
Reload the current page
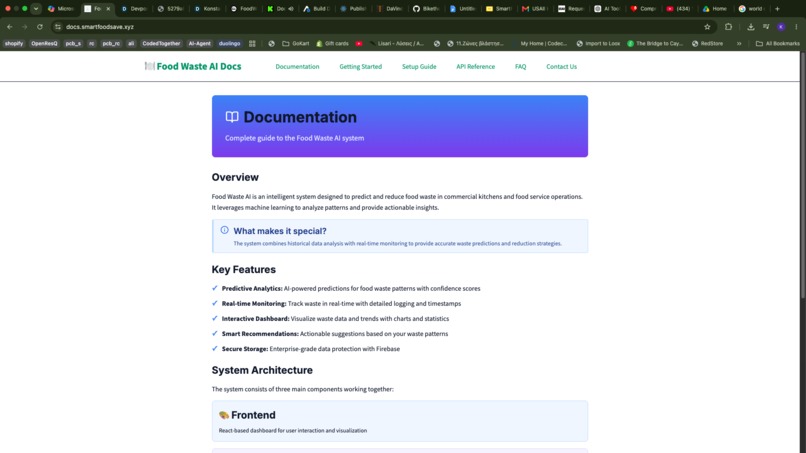click(x=40, y=27)
